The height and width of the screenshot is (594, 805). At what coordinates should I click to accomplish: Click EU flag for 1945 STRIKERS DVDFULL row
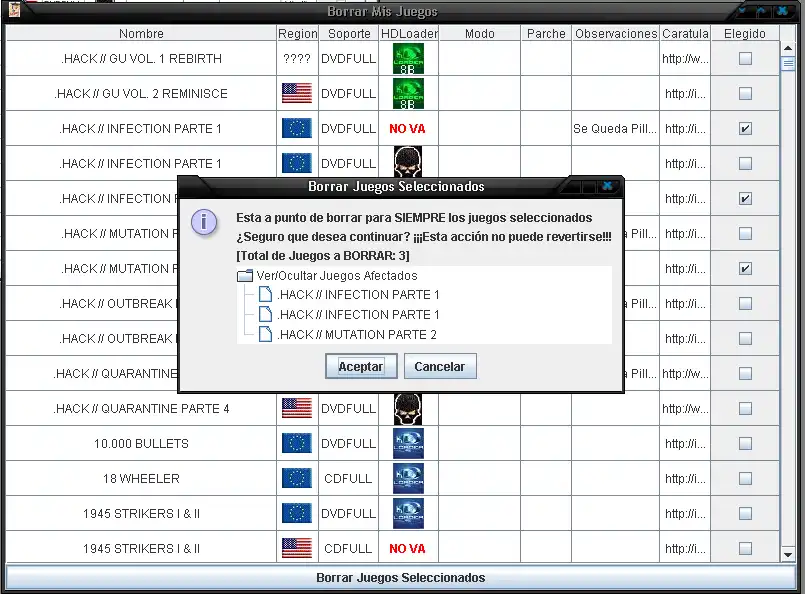pyautogui.click(x=297, y=513)
